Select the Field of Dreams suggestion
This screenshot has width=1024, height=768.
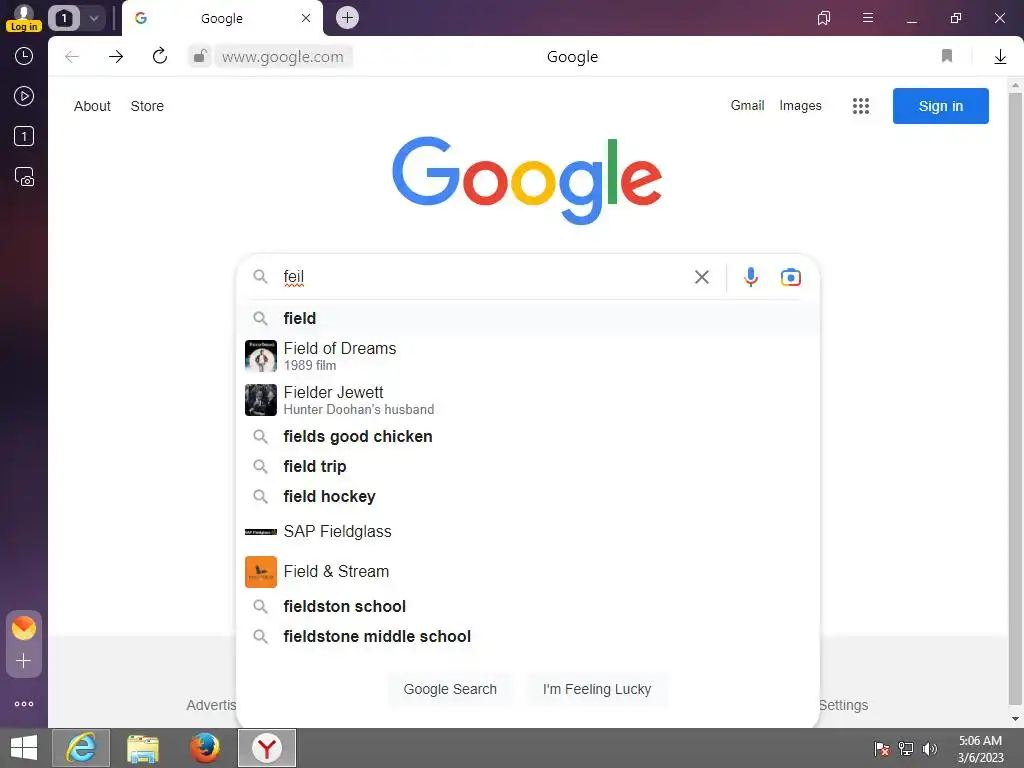coord(528,356)
